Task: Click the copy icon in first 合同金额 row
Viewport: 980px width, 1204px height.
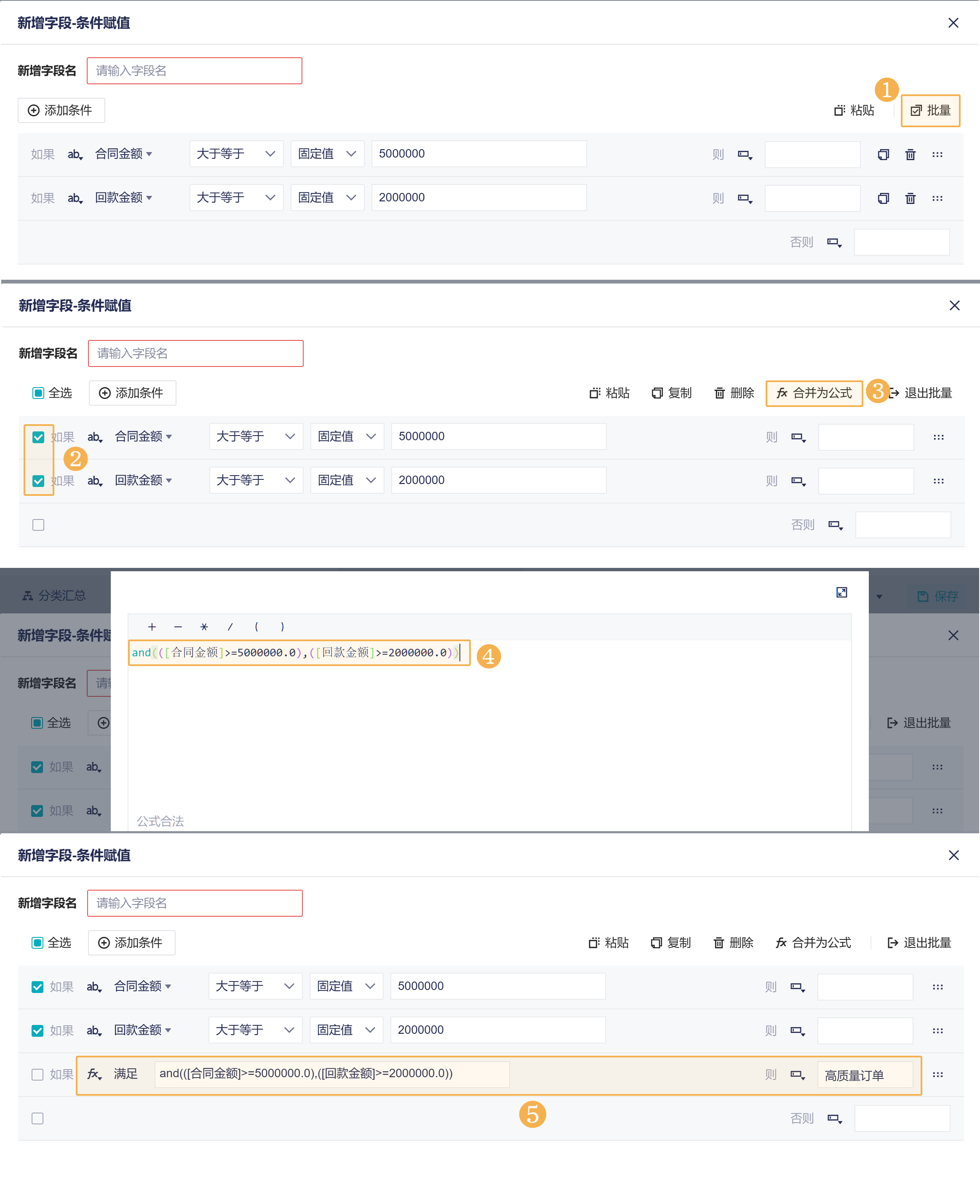Action: coord(883,155)
